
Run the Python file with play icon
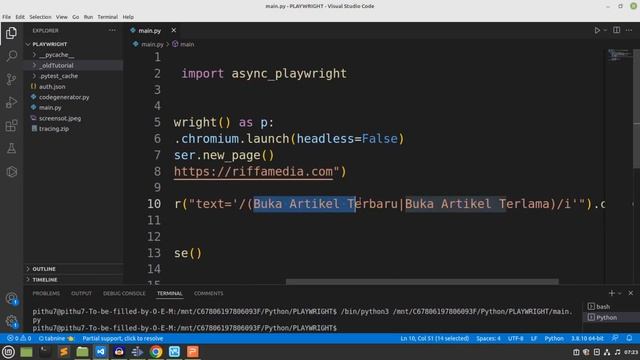point(597,30)
